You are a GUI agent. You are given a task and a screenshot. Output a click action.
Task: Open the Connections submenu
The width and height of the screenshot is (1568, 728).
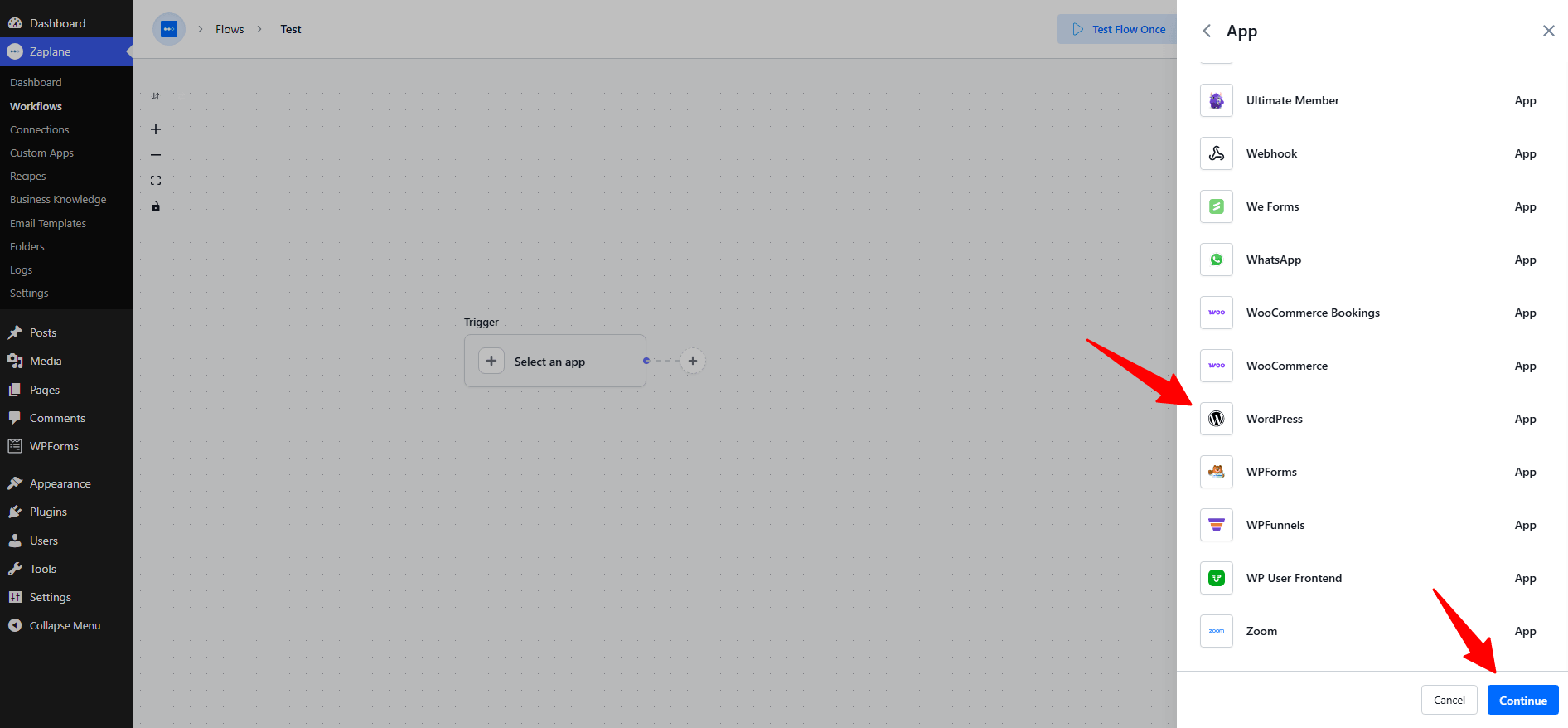click(x=40, y=129)
